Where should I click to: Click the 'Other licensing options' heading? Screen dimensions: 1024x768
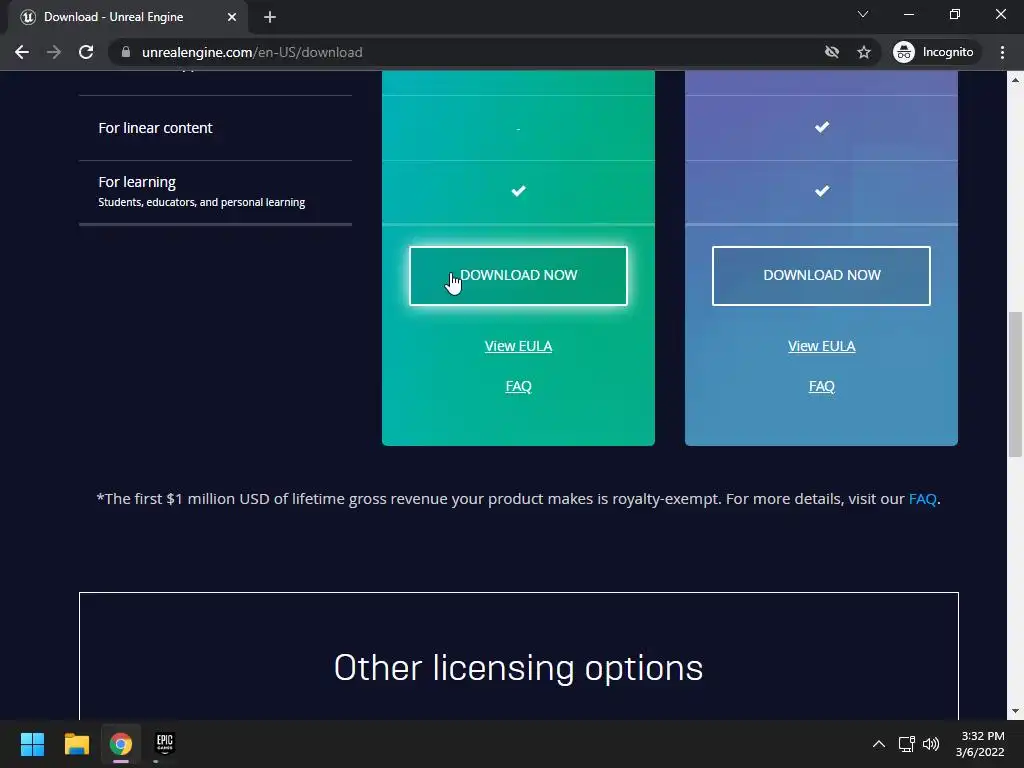coord(519,667)
